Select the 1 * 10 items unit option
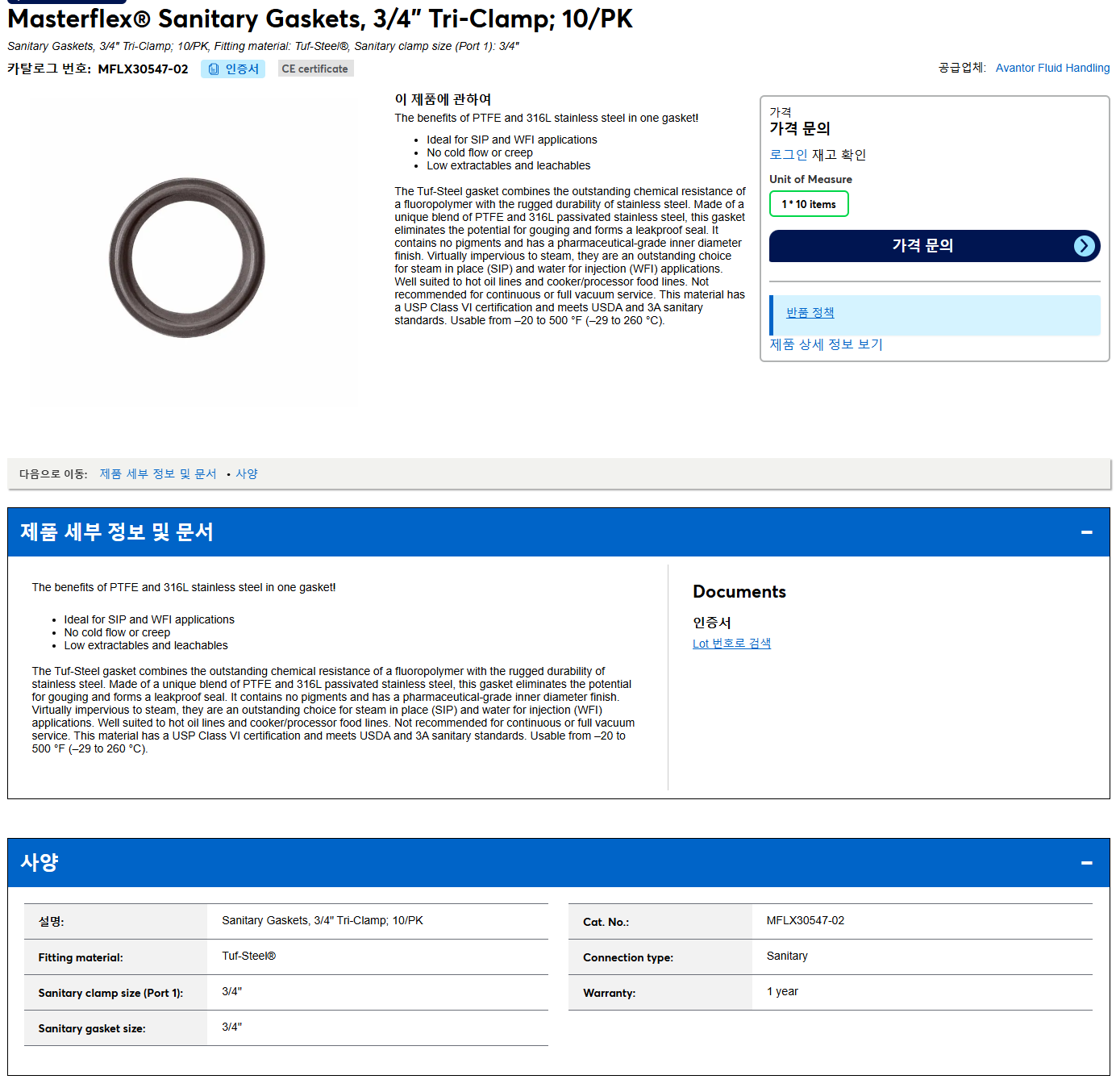The image size is (1116, 1092). click(x=809, y=204)
